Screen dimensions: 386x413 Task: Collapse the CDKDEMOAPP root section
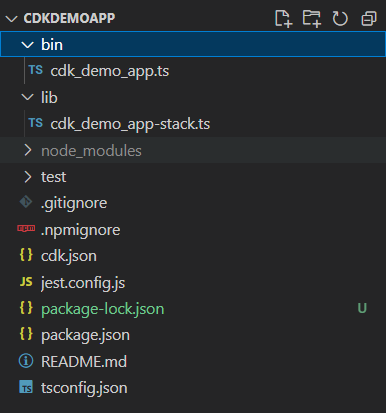(x=12, y=18)
